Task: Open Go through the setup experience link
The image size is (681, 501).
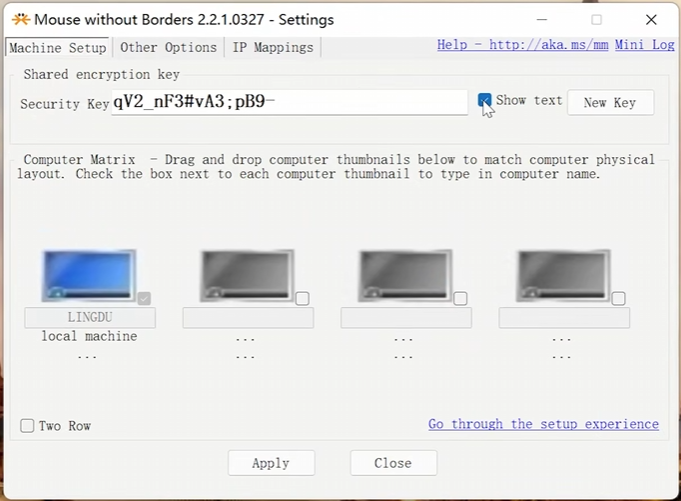Action: click(543, 424)
